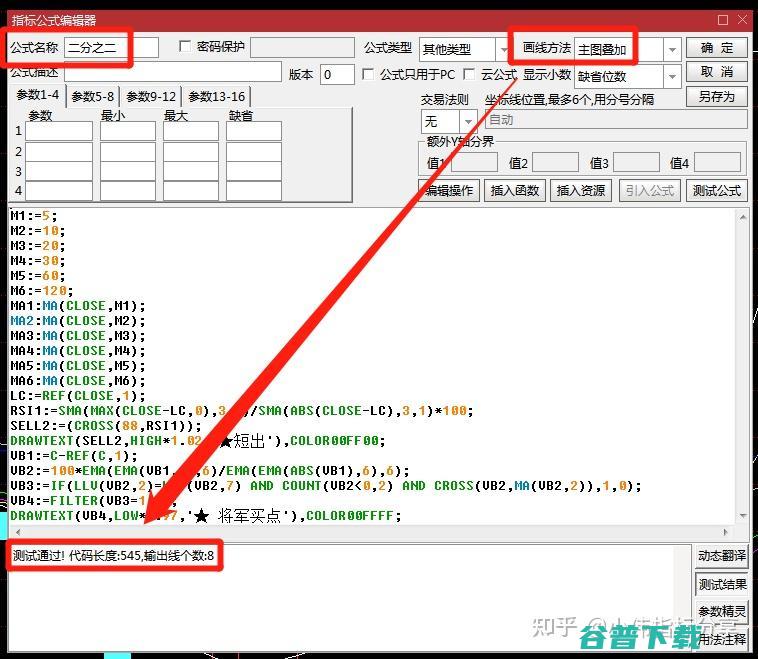Show the 测试结果 panel

[x=722, y=585]
